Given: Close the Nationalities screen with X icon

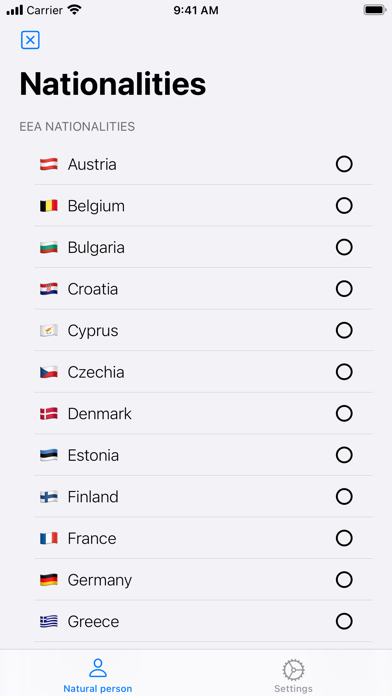Looking at the screenshot, I should pyautogui.click(x=30, y=40).
